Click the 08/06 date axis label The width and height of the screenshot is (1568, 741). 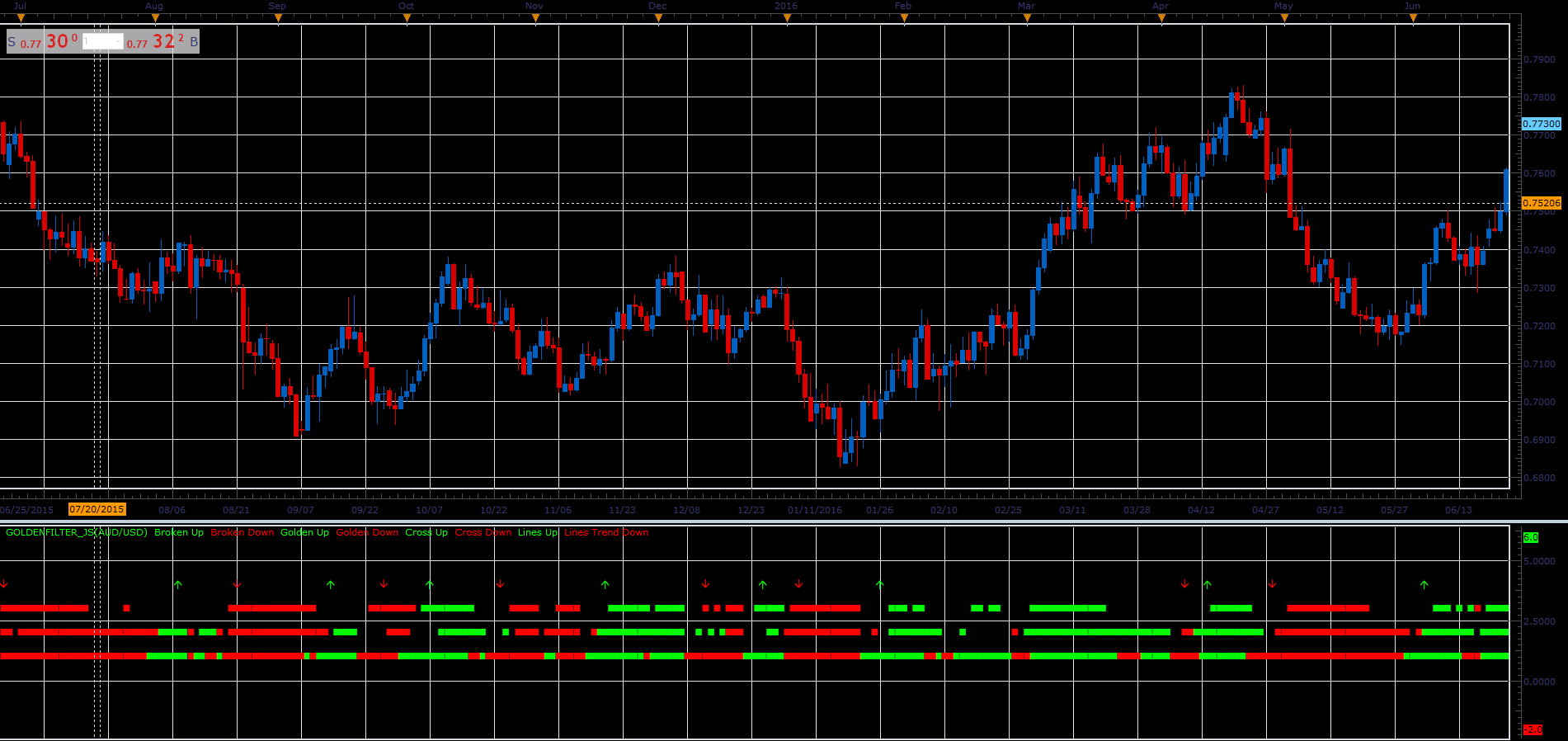click(172, 510)
